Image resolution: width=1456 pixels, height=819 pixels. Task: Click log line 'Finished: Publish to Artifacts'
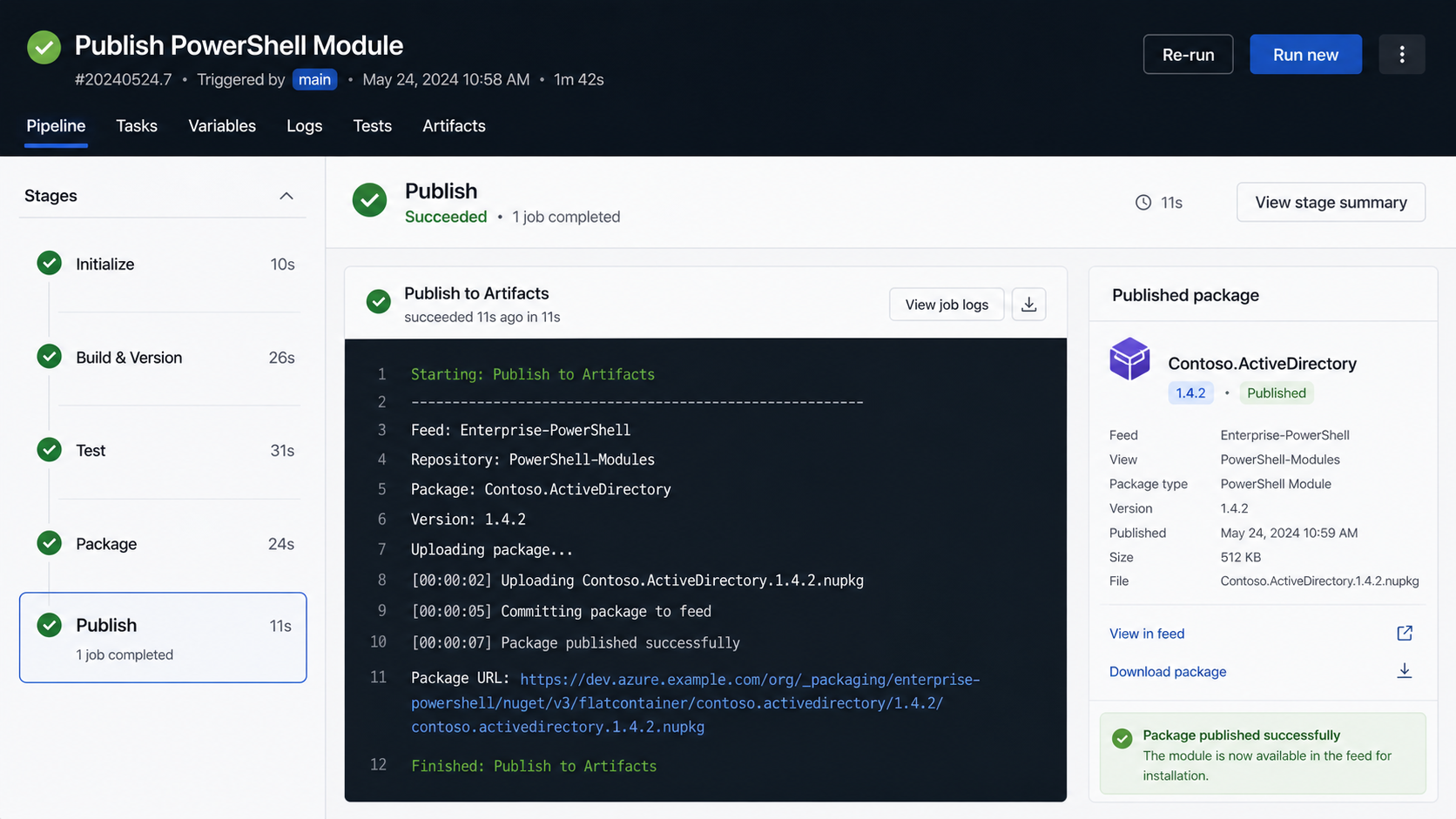[534, 766]
